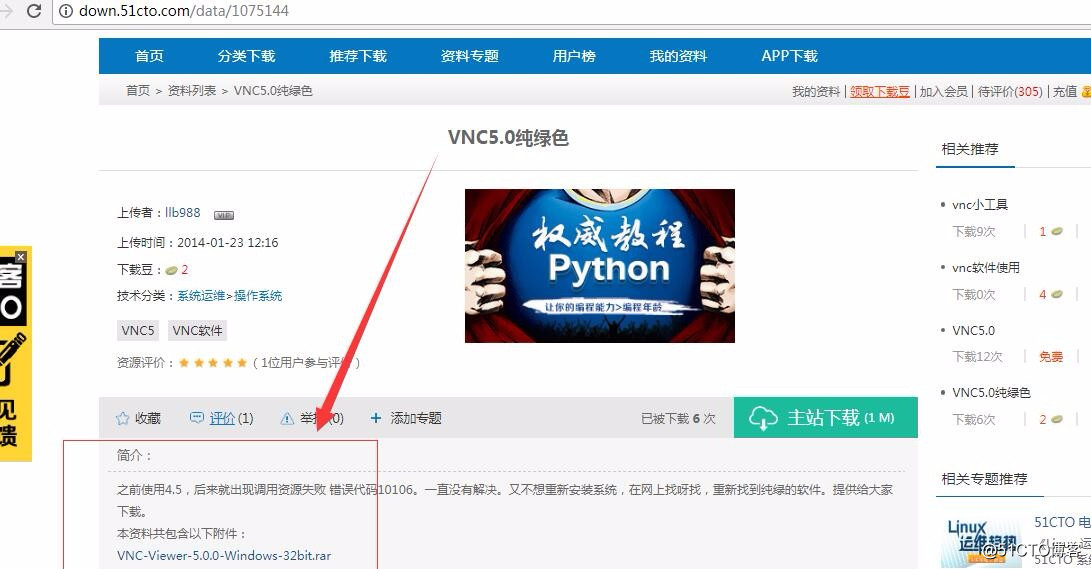Open the 用户榜 nav item
This screenshot has width=1091, height=569.
tap(574, 56)
